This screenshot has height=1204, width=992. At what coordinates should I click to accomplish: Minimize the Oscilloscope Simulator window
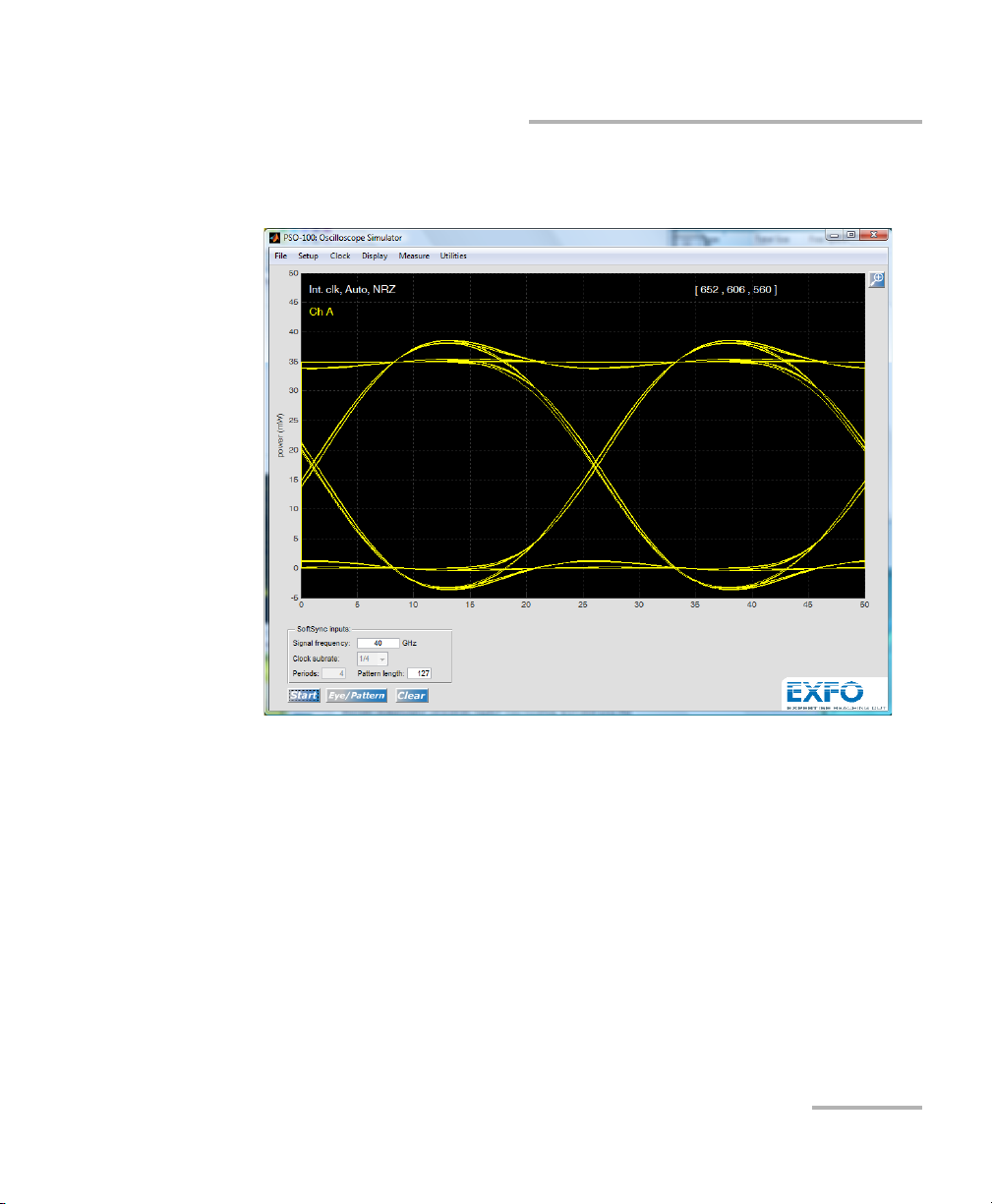point(835,236)
